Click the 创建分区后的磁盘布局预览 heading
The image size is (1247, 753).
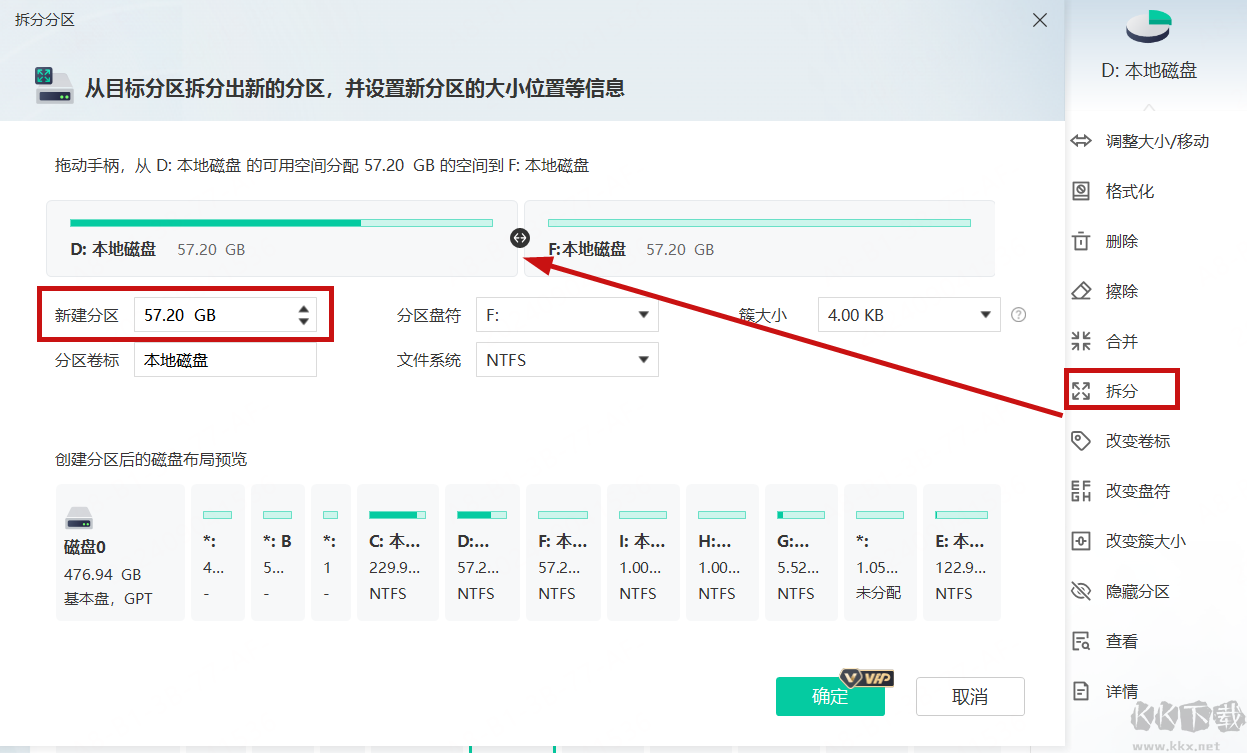(x=151, y=460)
